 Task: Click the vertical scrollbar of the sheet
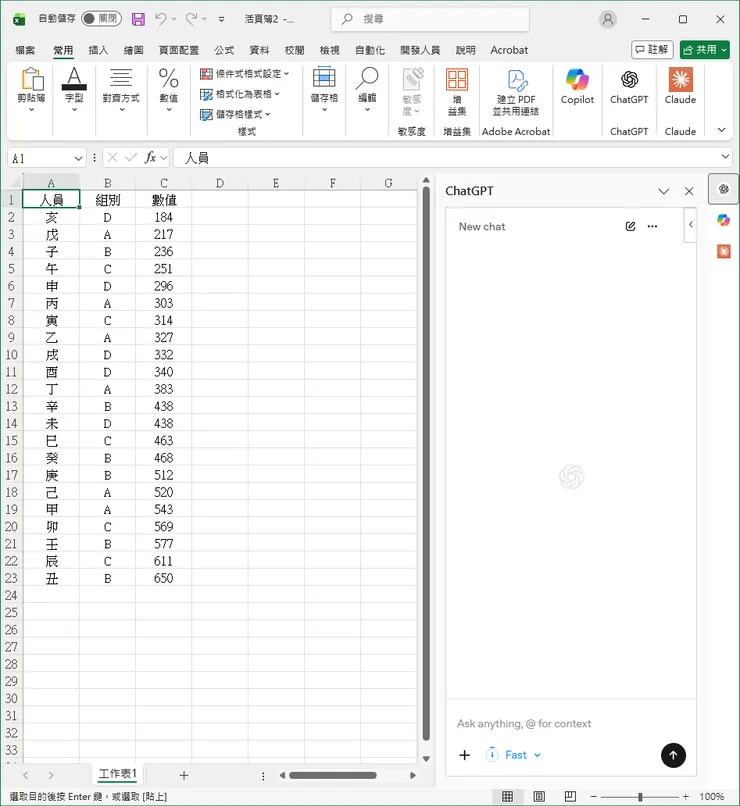(x=426, y=463)
